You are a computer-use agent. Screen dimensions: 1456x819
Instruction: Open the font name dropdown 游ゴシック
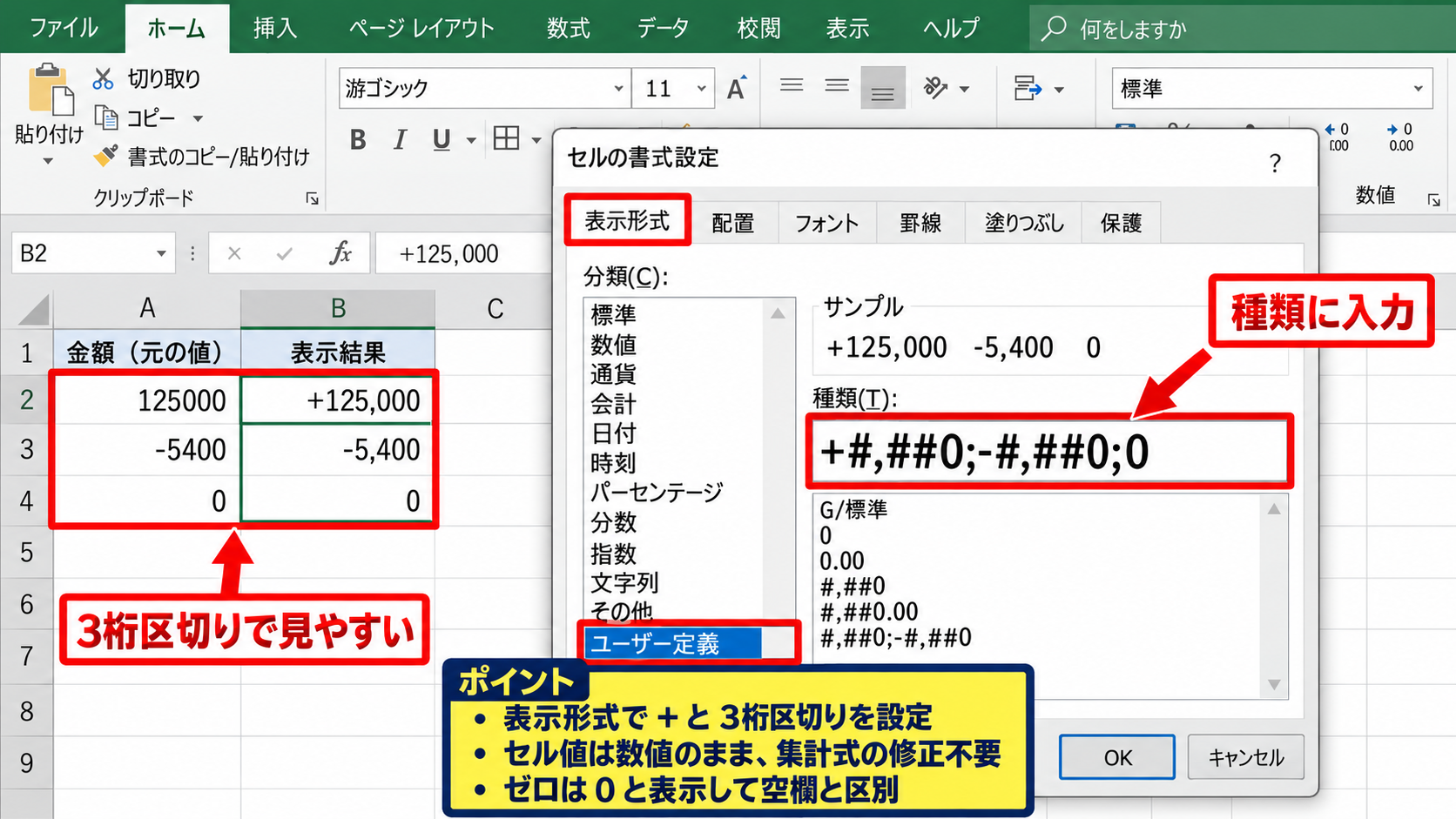click(618, 88)
